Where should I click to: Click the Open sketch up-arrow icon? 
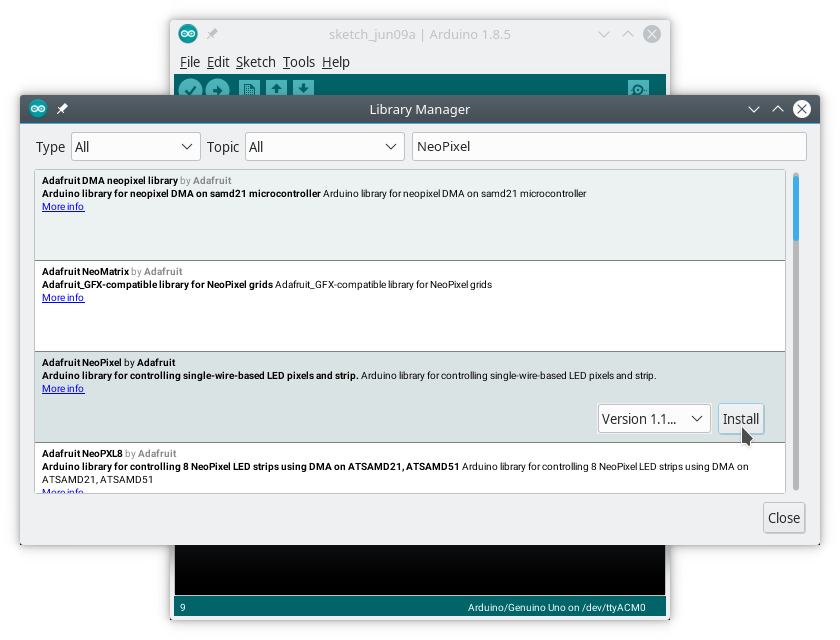276,88
